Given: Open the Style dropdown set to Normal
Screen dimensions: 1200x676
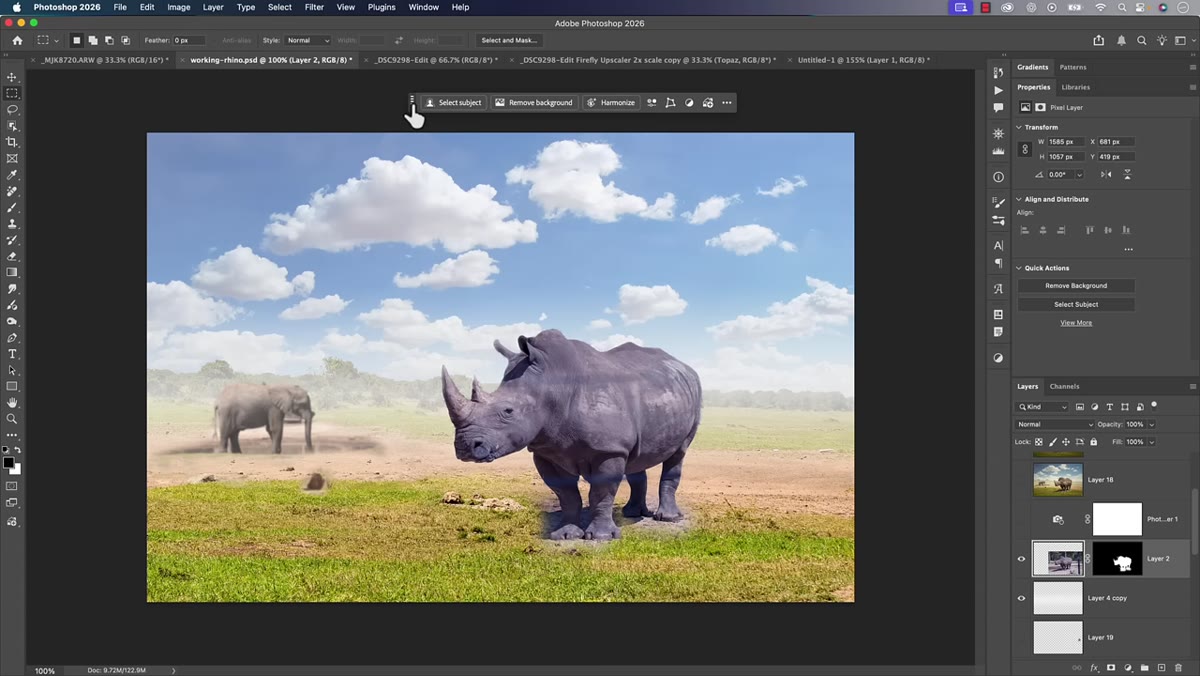Looking at the screenshot, I should pos(308,40).
